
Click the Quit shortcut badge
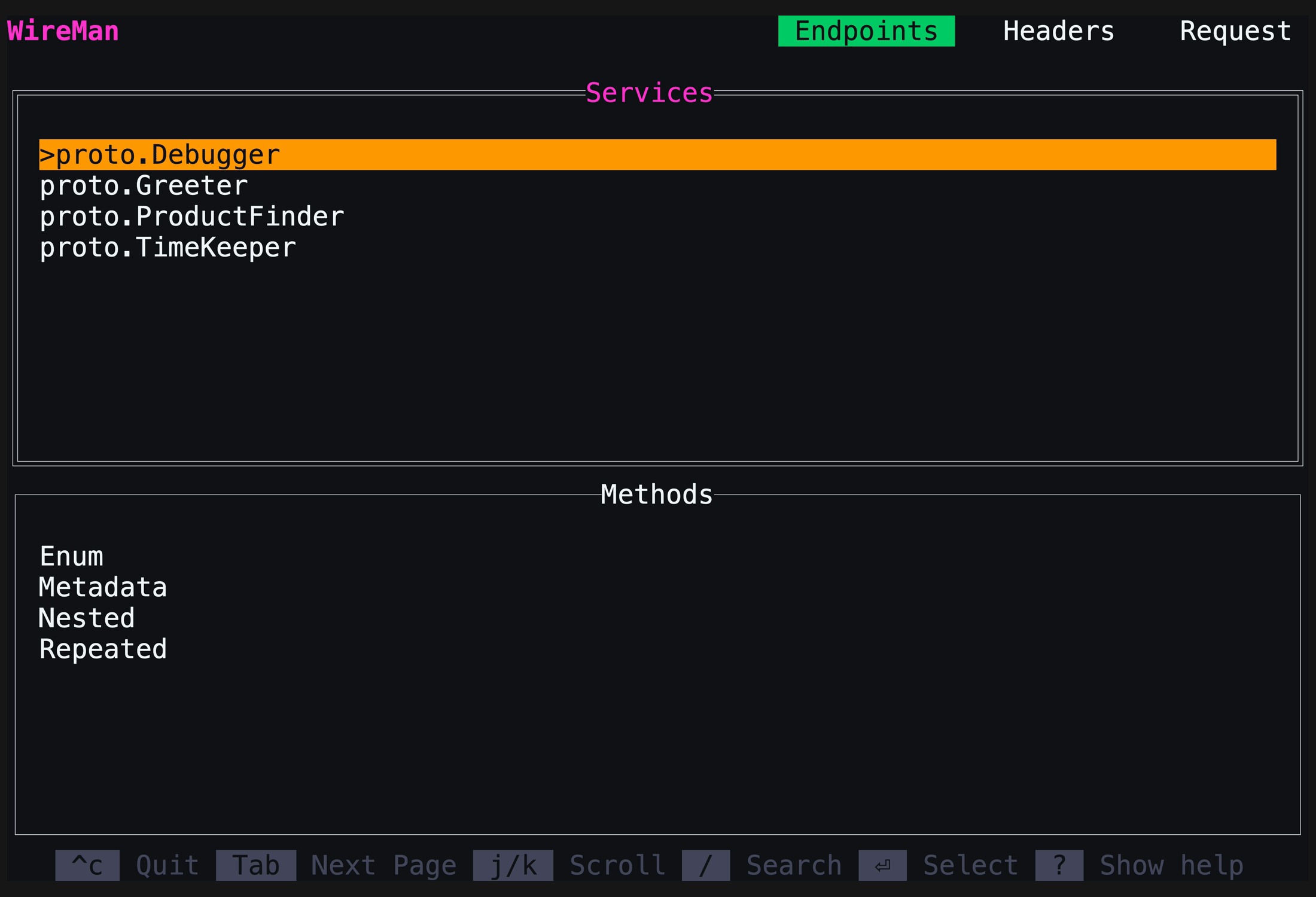pos(166,865)
